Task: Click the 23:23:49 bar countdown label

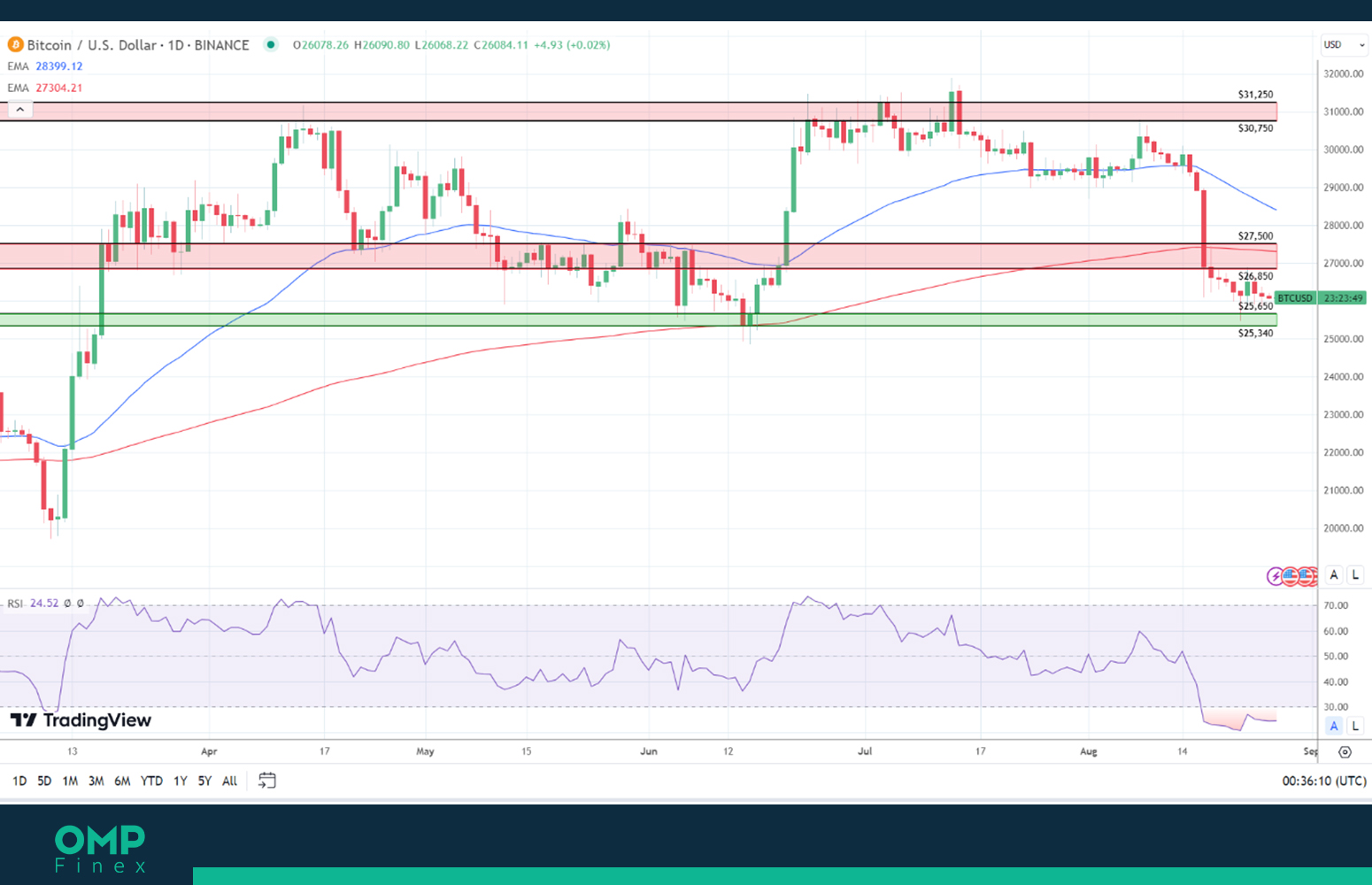Action: [x=1343, y=298]
